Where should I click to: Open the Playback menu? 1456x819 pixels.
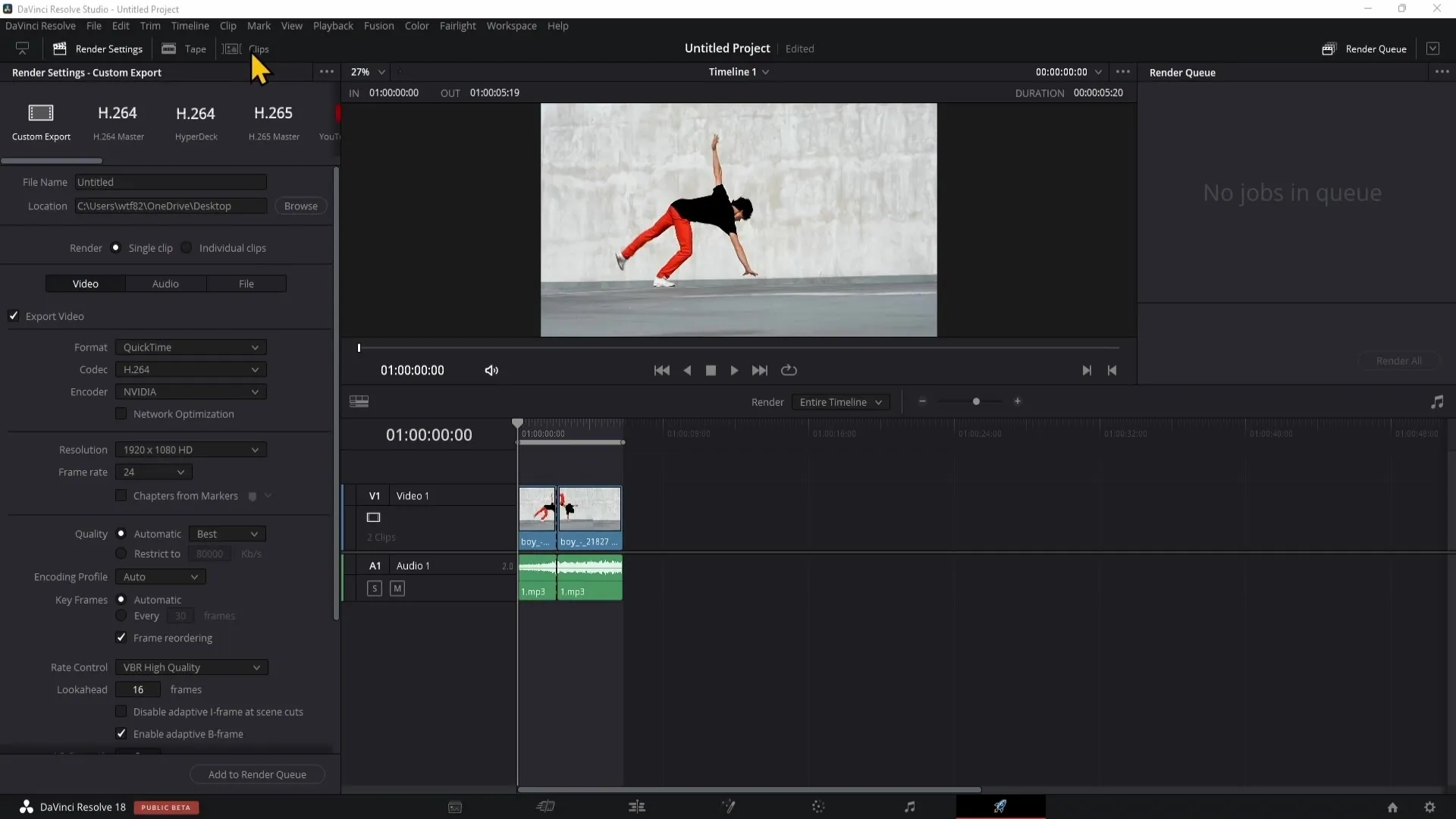(x=333, y=26)
